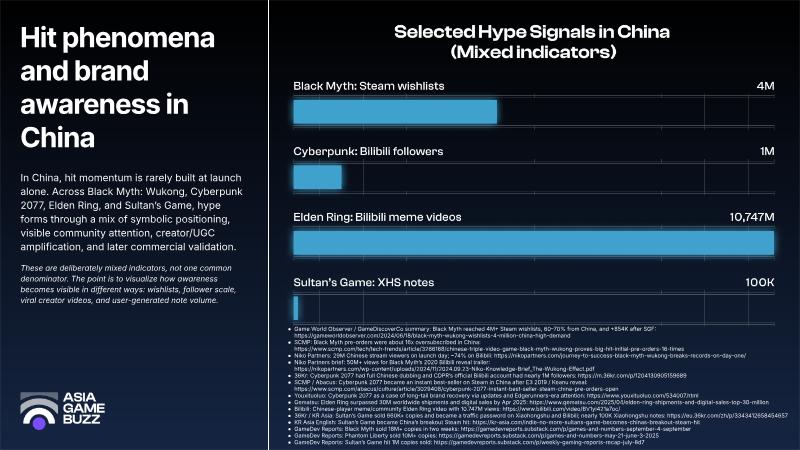Image resolution: width=800 pixels, height=450 pixels.
Task: Click the 'Selected Hype Signals in China' chart title
Action: coord(532,42)
